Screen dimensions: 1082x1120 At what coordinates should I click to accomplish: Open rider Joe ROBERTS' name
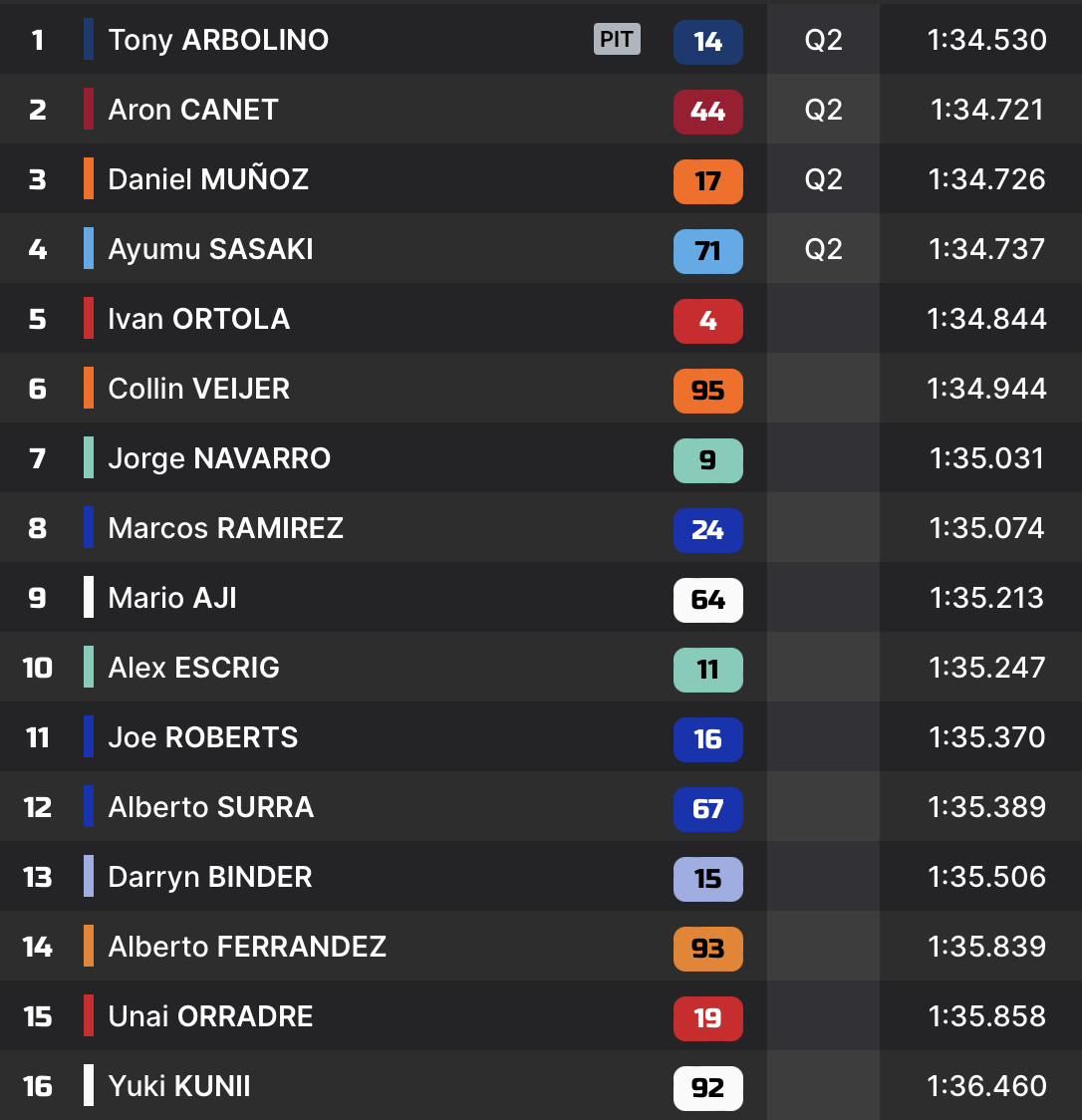203,737
